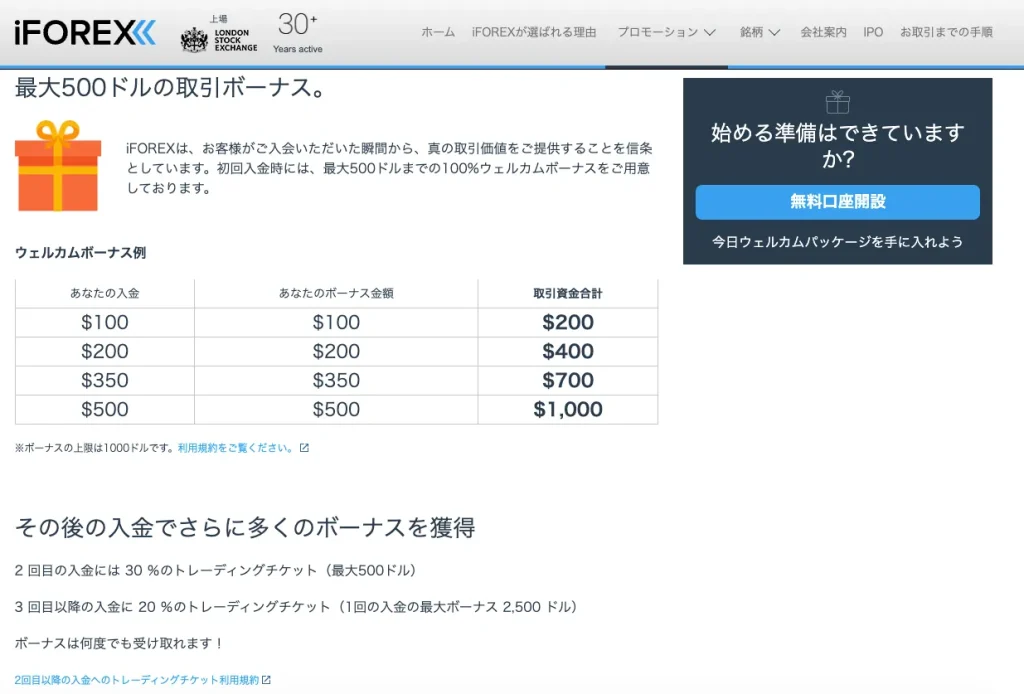
Task: Click external link icon after 利用規約をご覧ください
Action: pyautogui.click(x=304, y=448)
